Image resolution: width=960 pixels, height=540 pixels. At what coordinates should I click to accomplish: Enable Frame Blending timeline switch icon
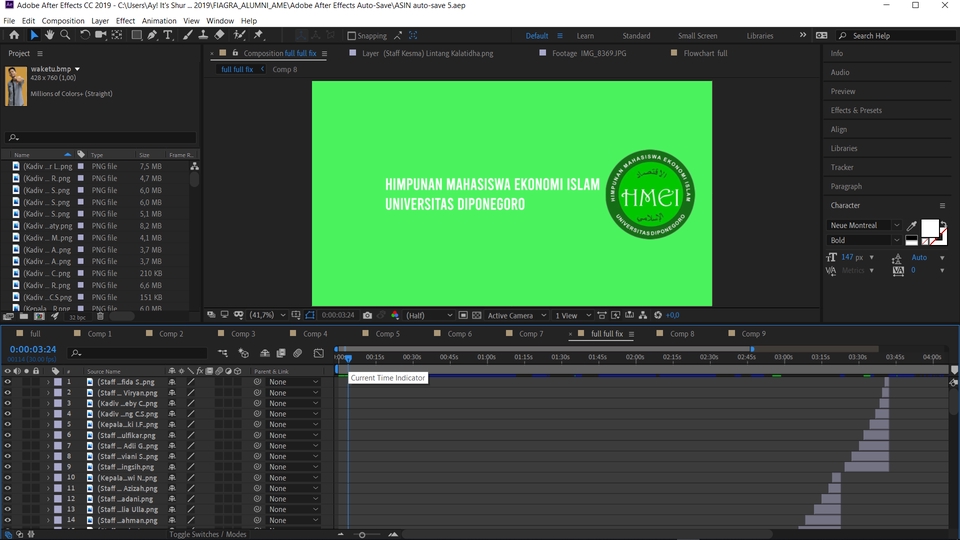tap(281, 353)
